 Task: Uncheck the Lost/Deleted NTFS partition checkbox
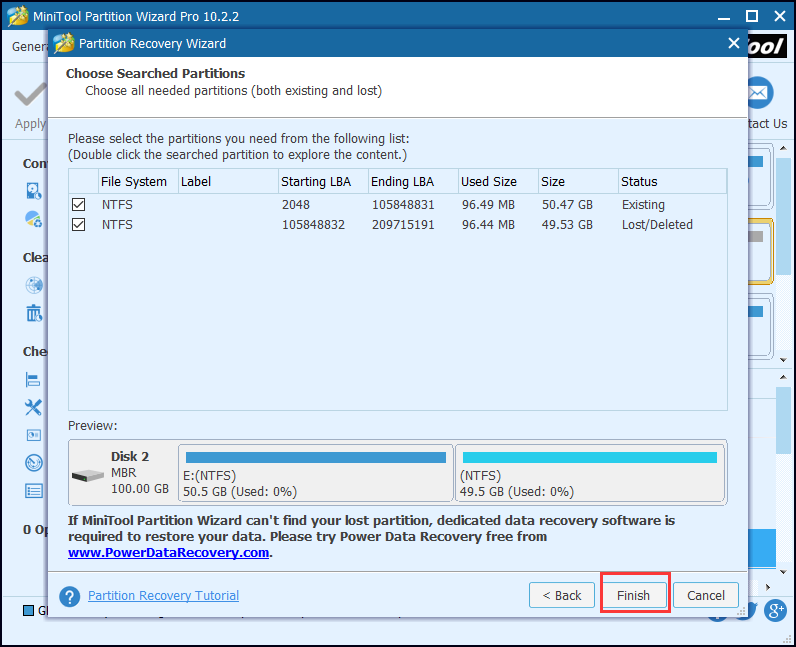79,224
